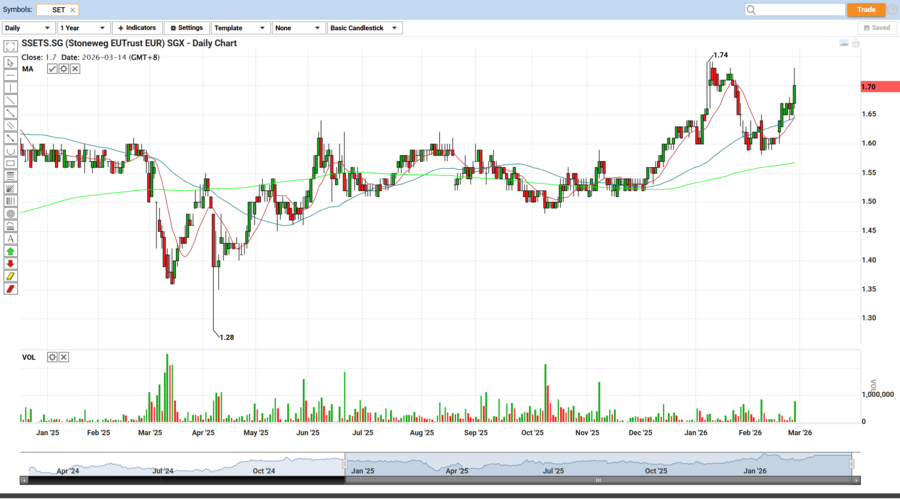The height and width of the screenshot is (499, 900).
Task: Expand the 1 Year range dropdown
Action: (83, 28)
